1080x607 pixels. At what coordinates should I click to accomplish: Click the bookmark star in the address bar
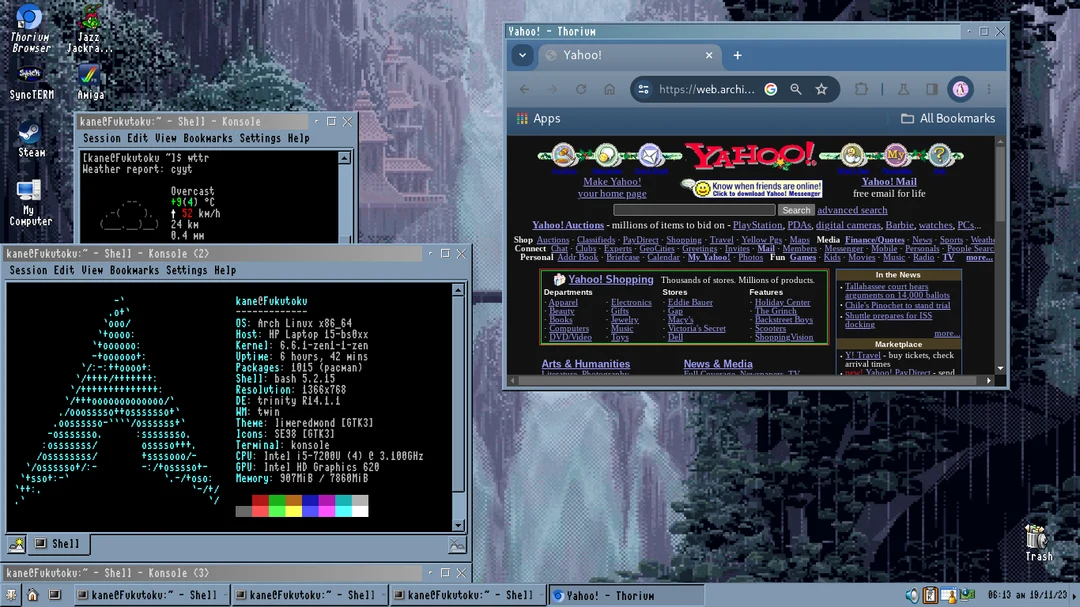point(821,89)
